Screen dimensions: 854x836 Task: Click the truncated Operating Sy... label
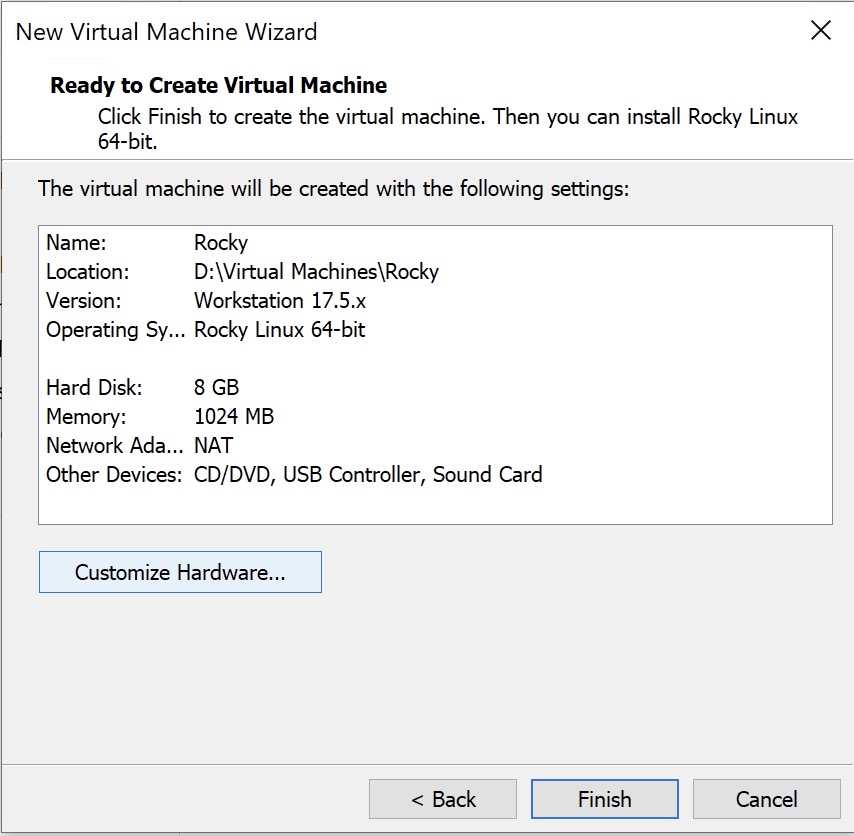tap(115, 329)
